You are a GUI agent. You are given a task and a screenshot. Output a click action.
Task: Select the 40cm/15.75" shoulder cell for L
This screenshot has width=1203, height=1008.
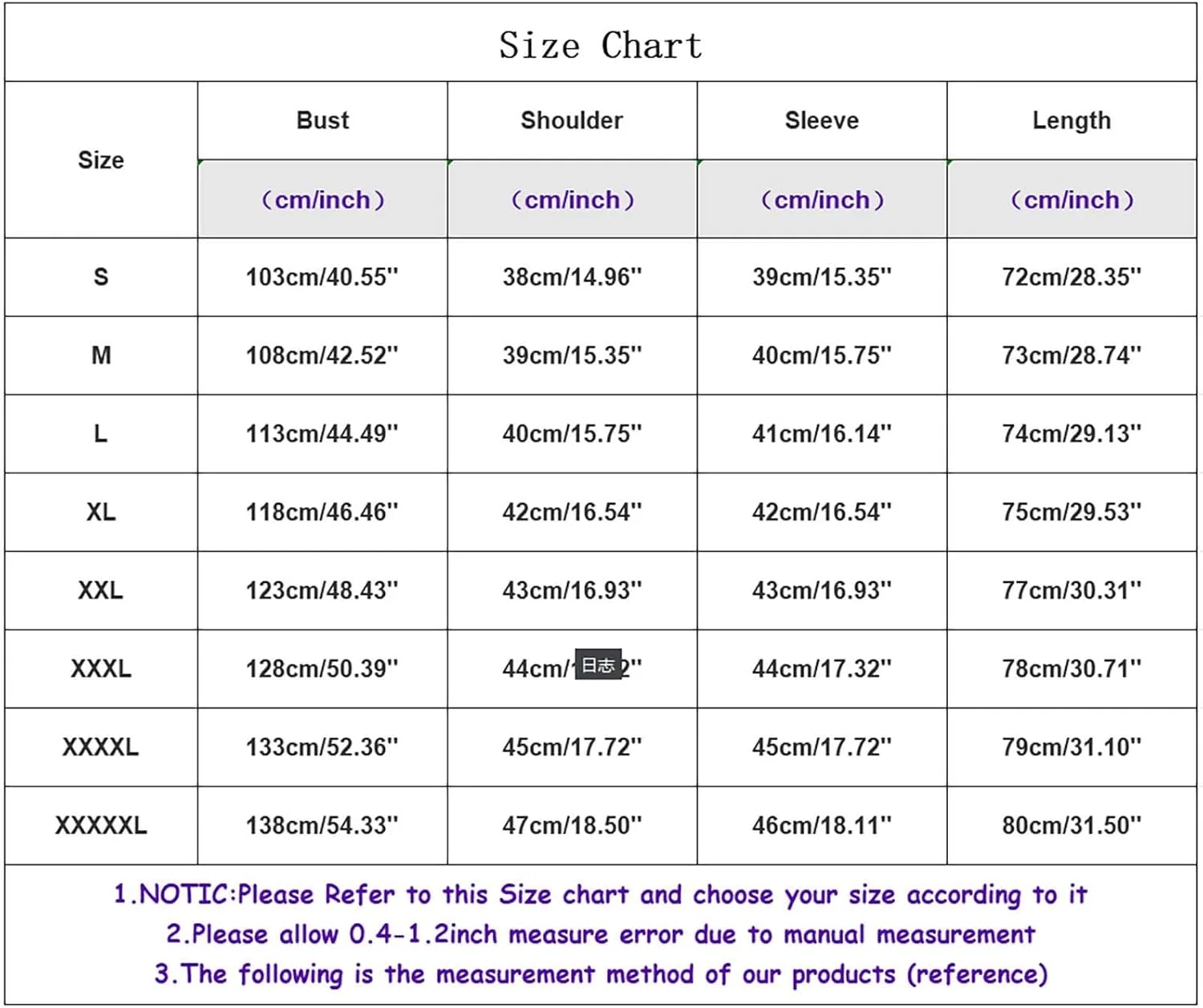tap(572, 434)
